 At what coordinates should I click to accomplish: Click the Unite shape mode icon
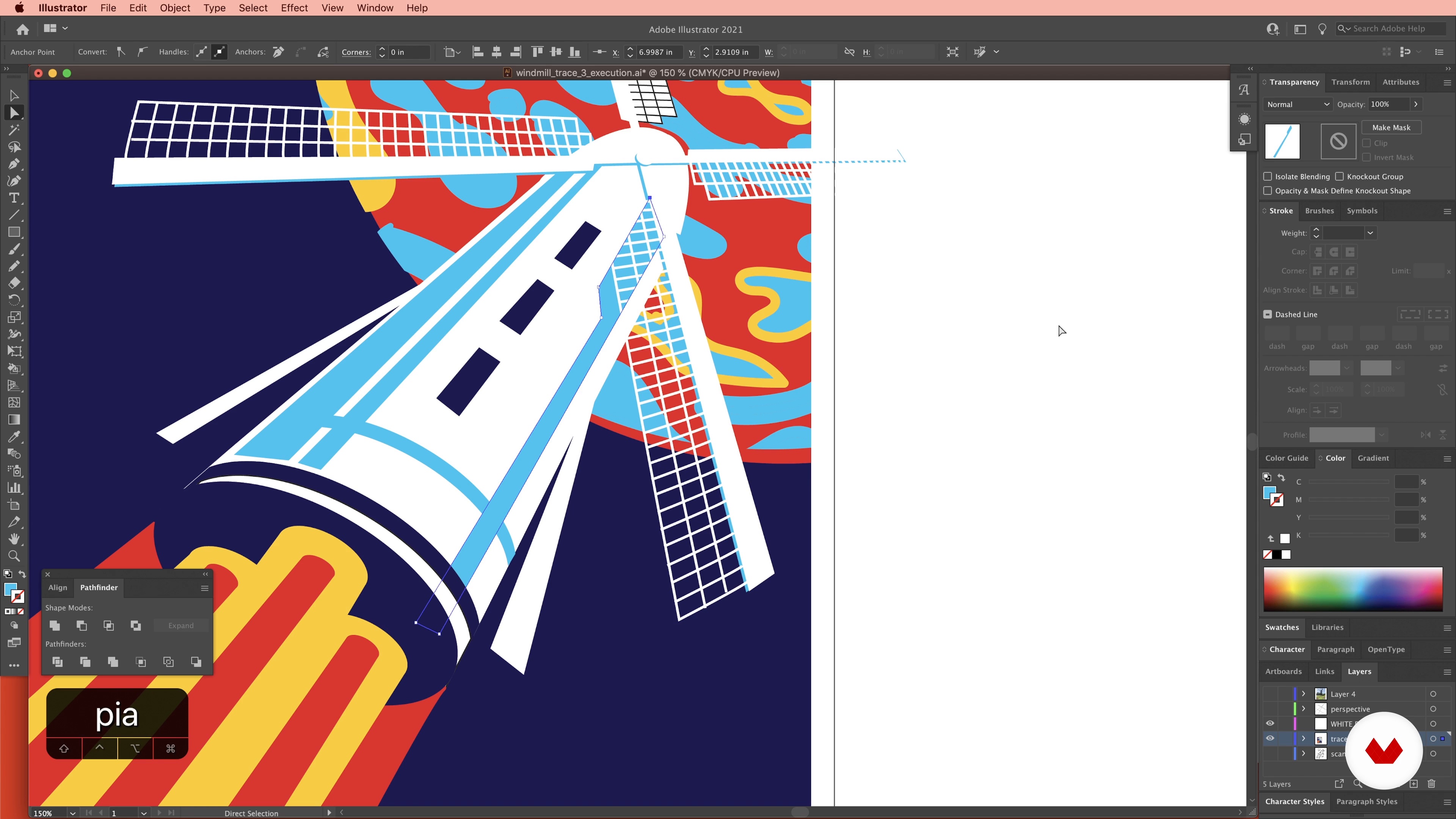tap(55, 625)
